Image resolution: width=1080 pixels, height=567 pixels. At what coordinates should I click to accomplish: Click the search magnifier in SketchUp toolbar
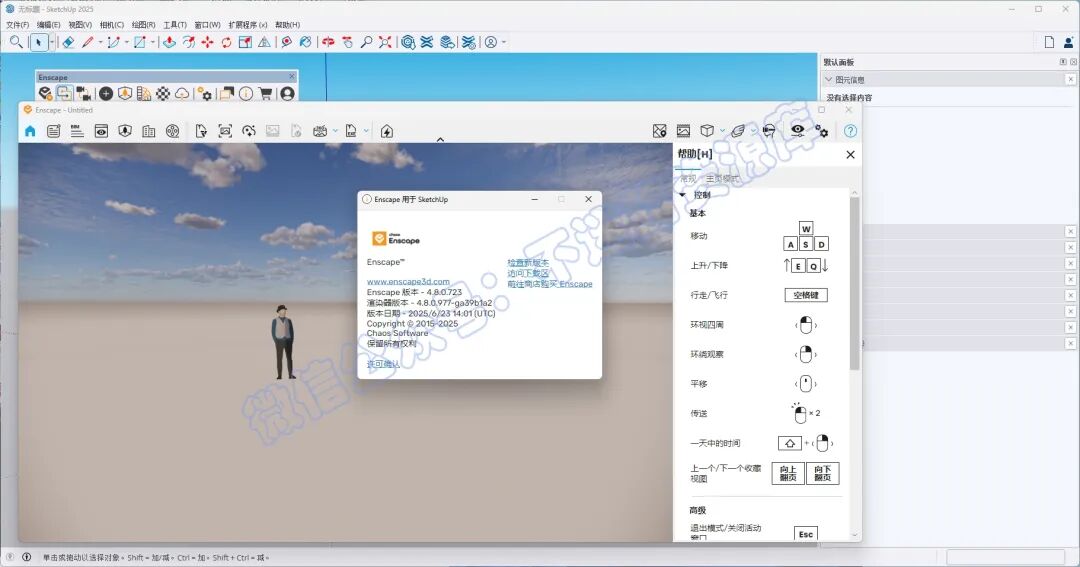tap(16, 42)
